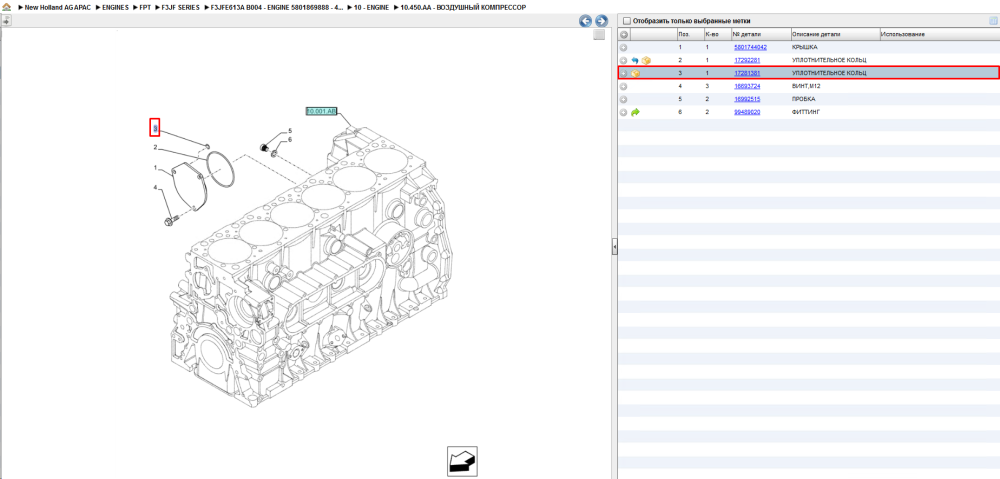Sort by Поз. column header
This screenshot has width=1000, height=479.
coord(690,34)
